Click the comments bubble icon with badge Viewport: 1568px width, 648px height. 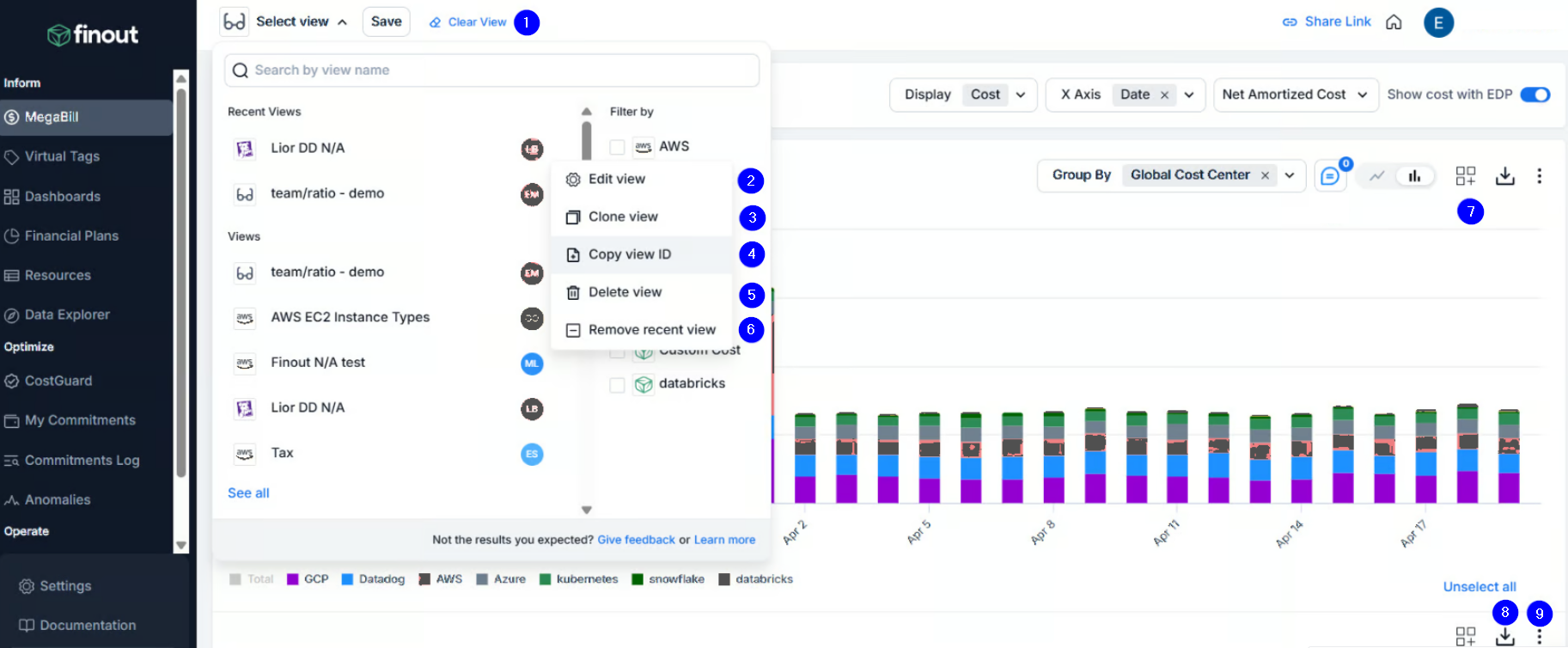pyautogui.click(x=1330, y=176)
